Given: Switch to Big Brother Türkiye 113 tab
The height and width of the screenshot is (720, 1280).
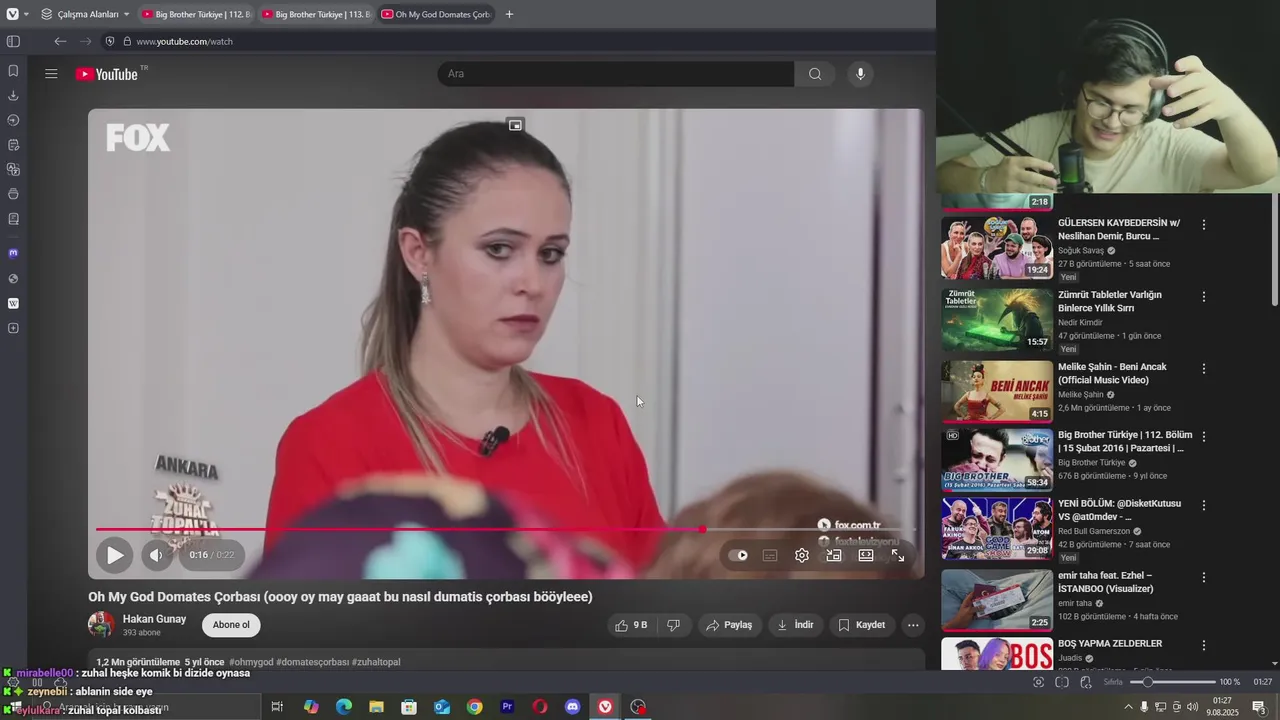Looking at the screenshot, I should coord(316,14).
